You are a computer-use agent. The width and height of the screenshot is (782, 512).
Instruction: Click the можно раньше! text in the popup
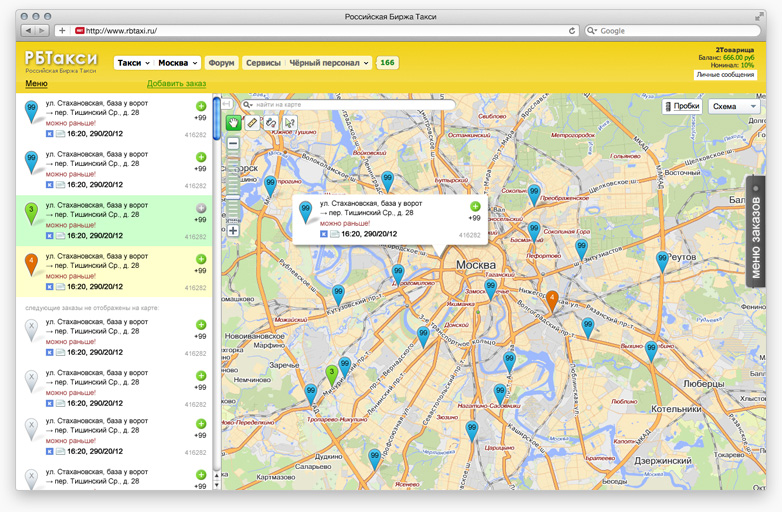coord(345,223)
